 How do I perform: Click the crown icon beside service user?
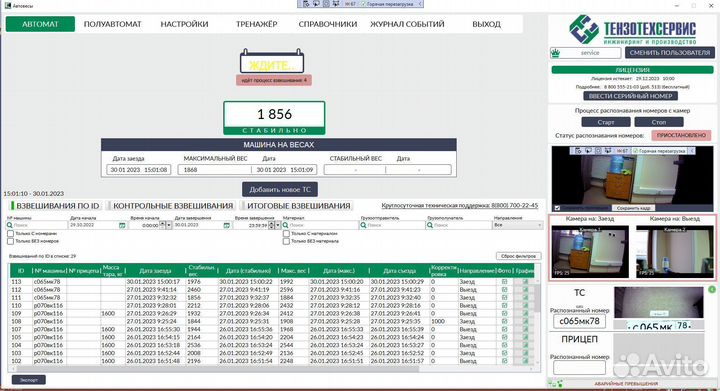click(x=555, y=53)
